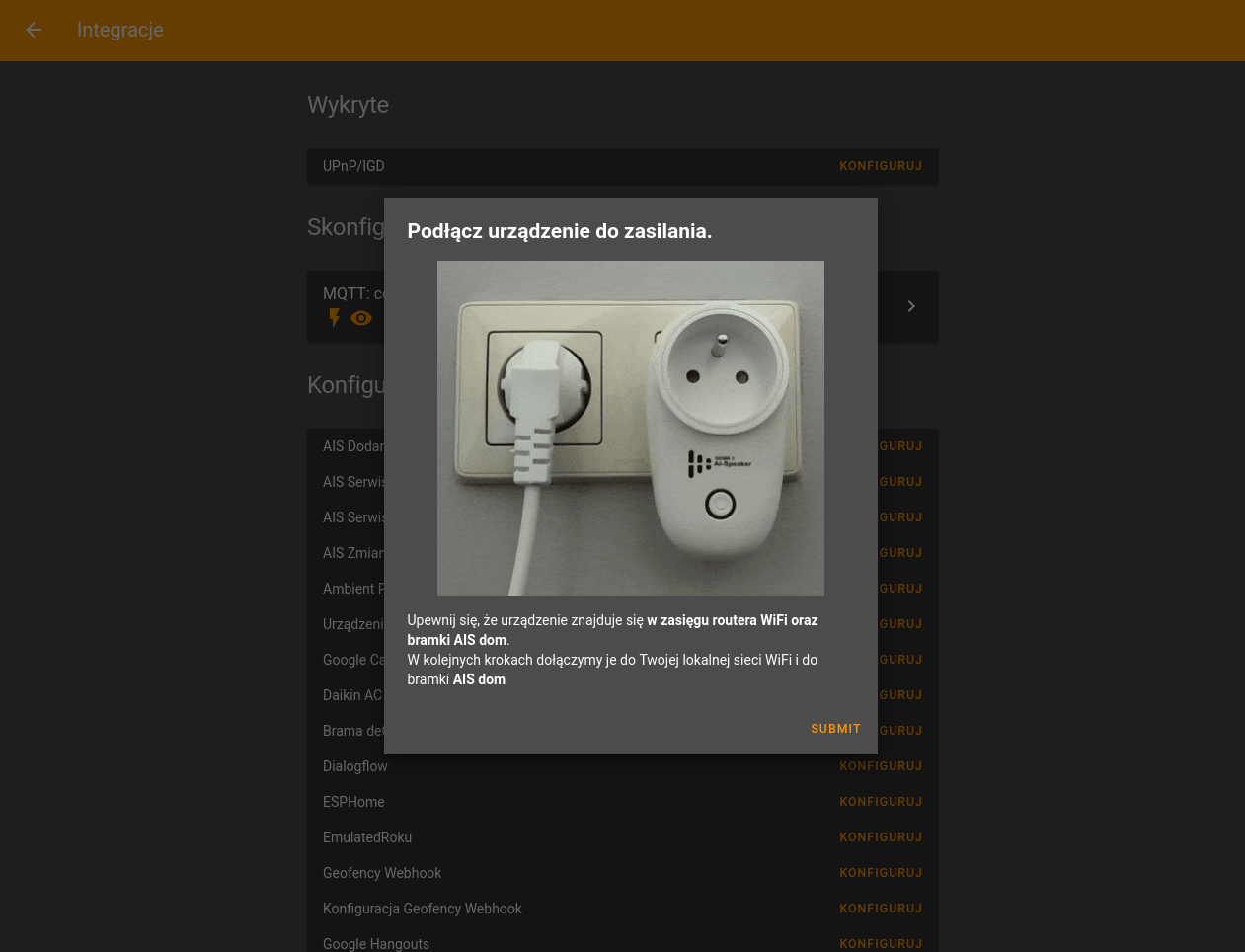
Task: Click Konfiguracja Geofency Webhook label
Action: point(423,909)
